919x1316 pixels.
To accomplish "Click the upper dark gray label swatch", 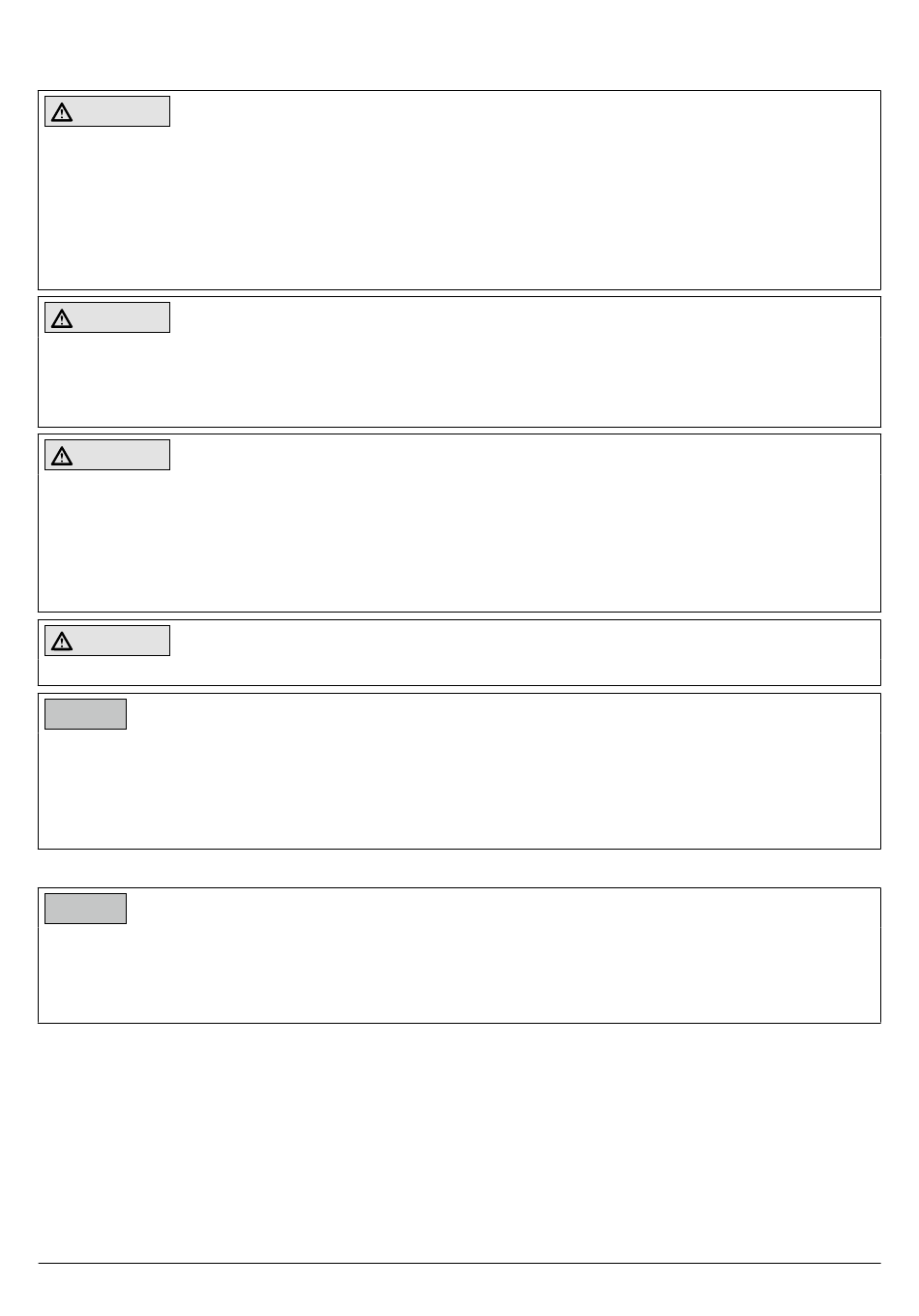I will [x=85, y=714].
